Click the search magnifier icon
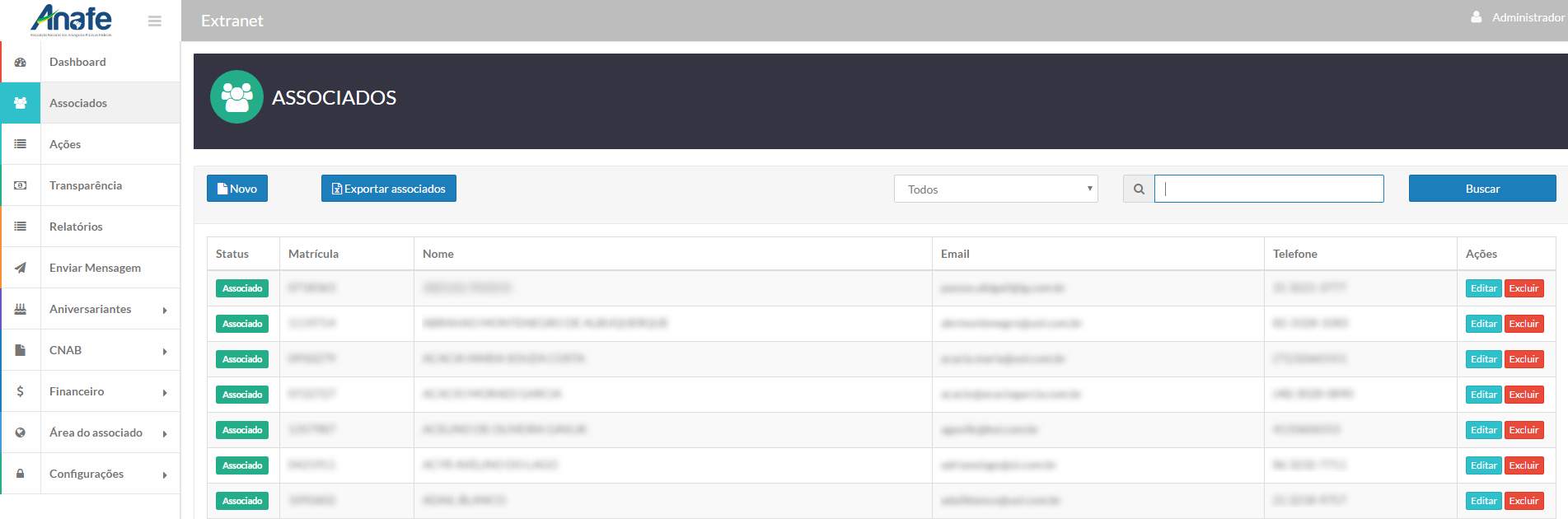Image resolution: width=1568 pixels, height=519 pixels. coord(1139,189)
